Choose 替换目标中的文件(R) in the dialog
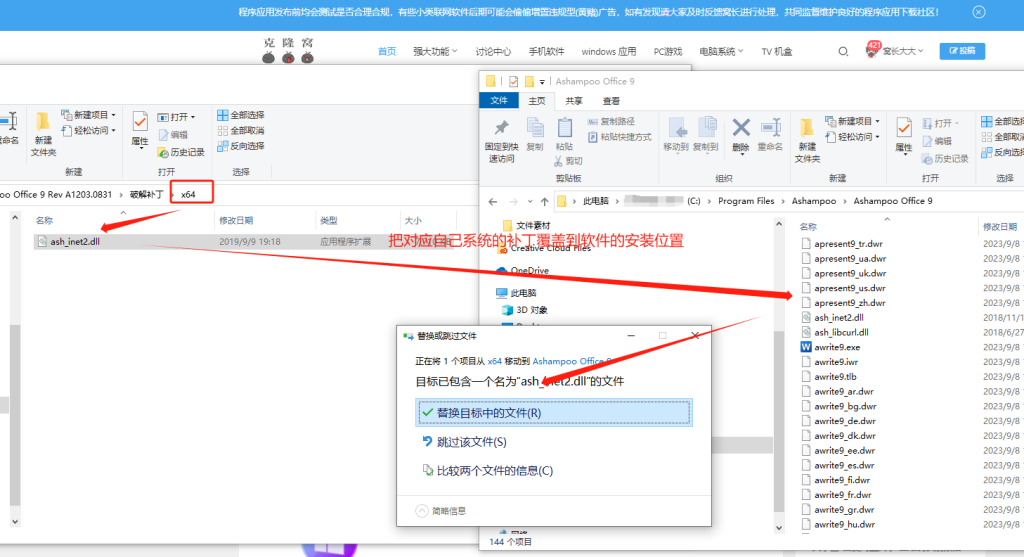1024x557 pixels. point(553,413)
